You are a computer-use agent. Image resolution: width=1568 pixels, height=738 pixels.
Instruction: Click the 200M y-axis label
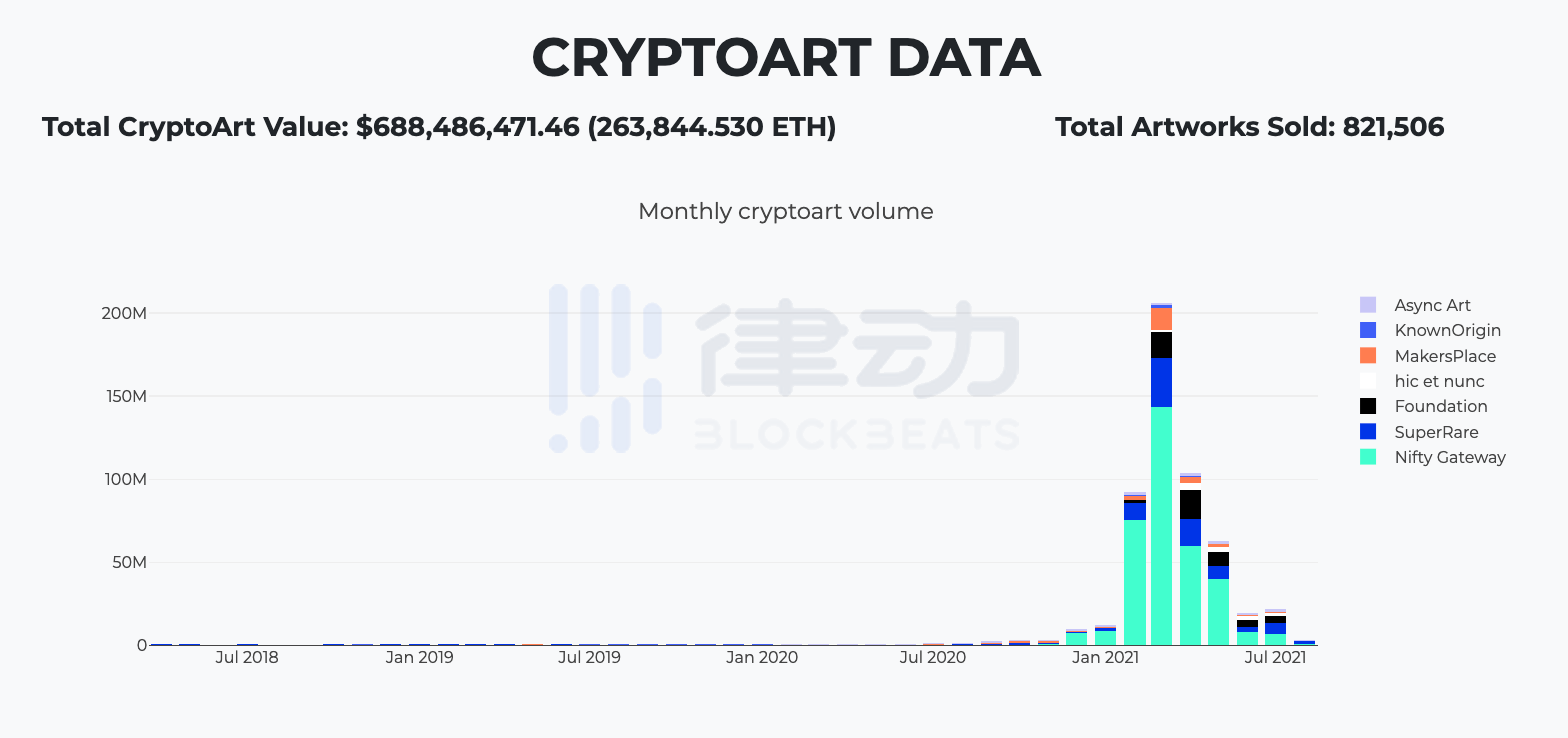coord(124,313)
